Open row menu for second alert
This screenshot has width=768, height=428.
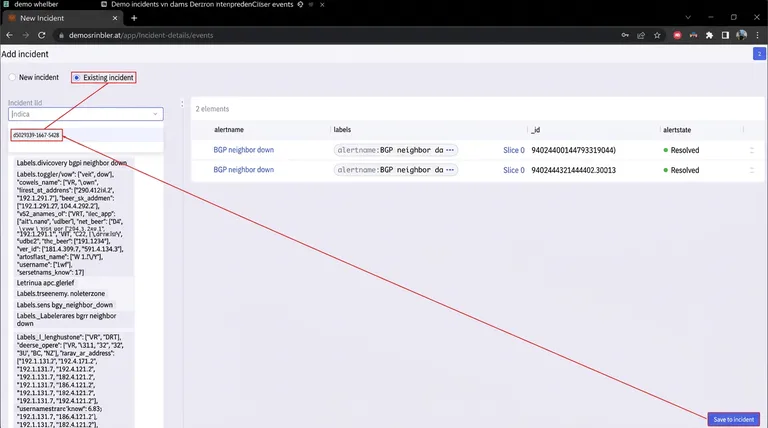point(752,170)
